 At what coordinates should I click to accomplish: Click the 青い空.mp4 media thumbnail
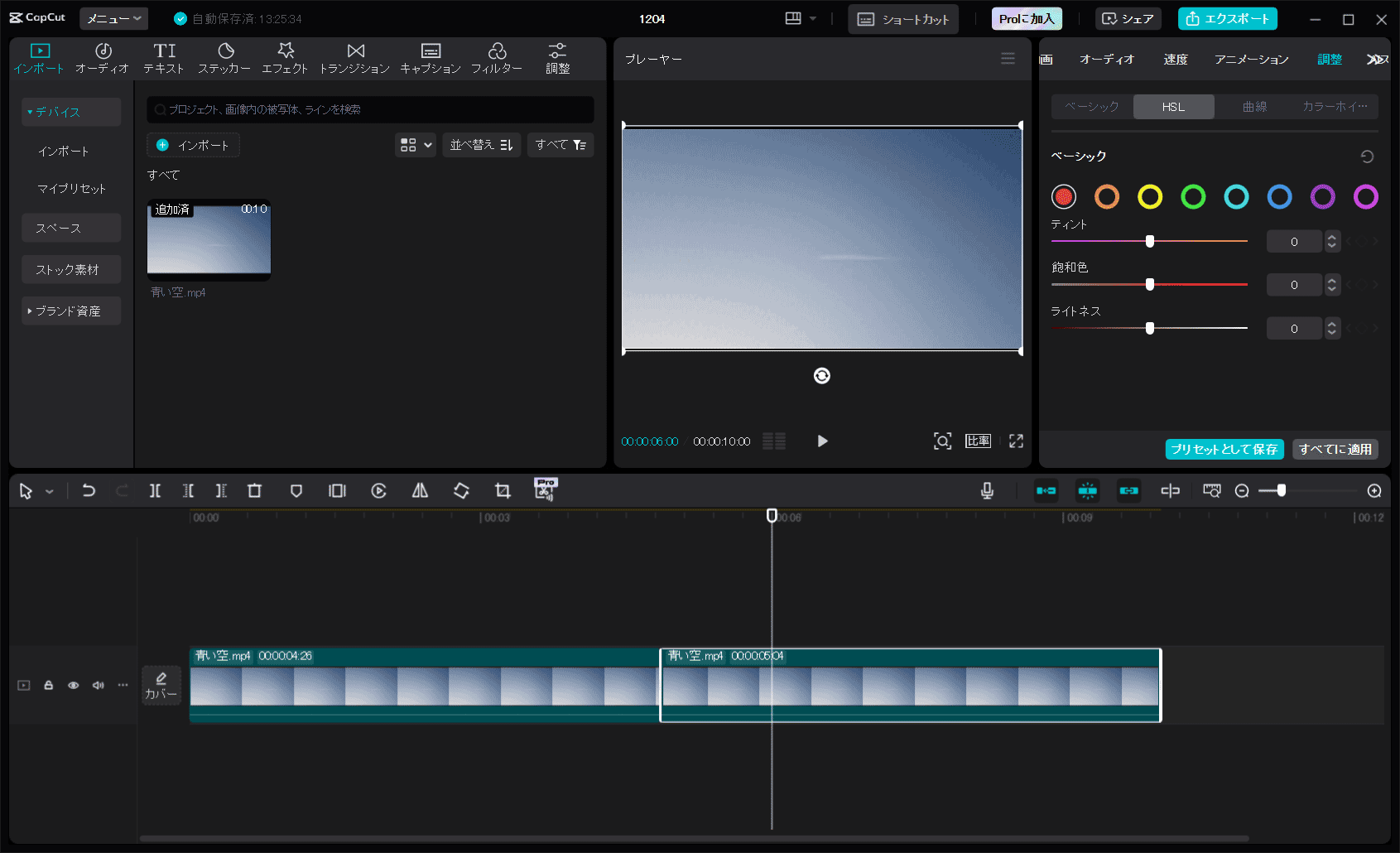tap(209, 239)
